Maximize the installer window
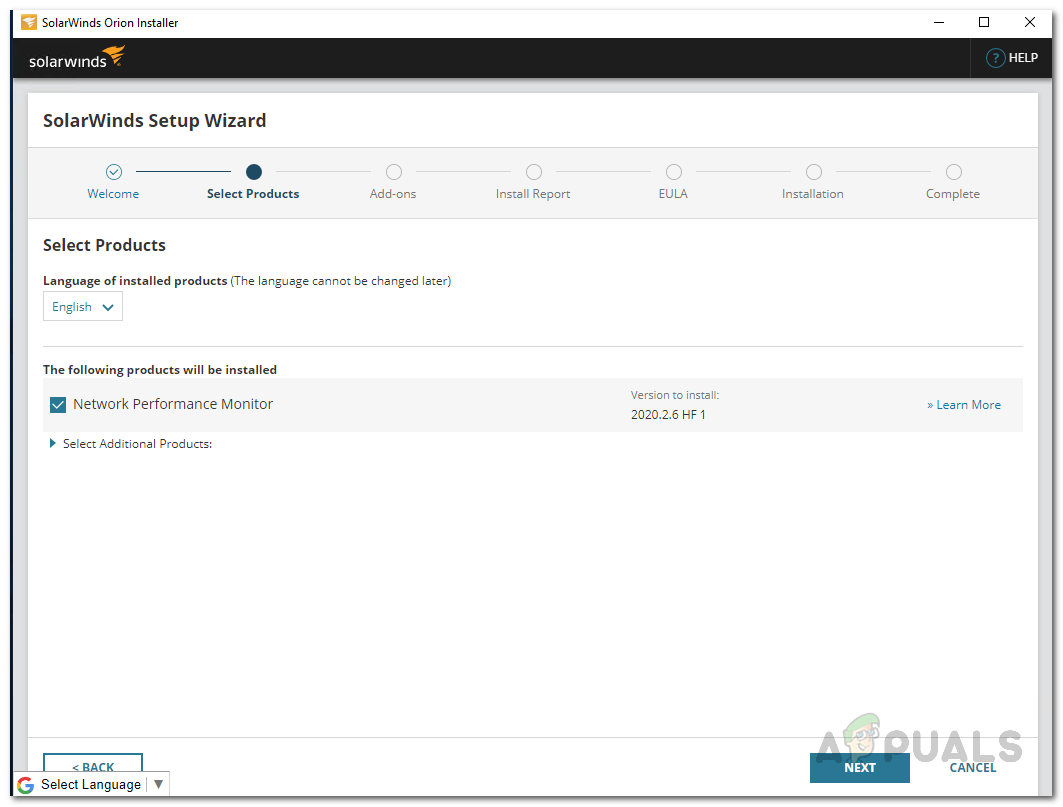Viewport: 1063px width, 807px height. [984, 22]
